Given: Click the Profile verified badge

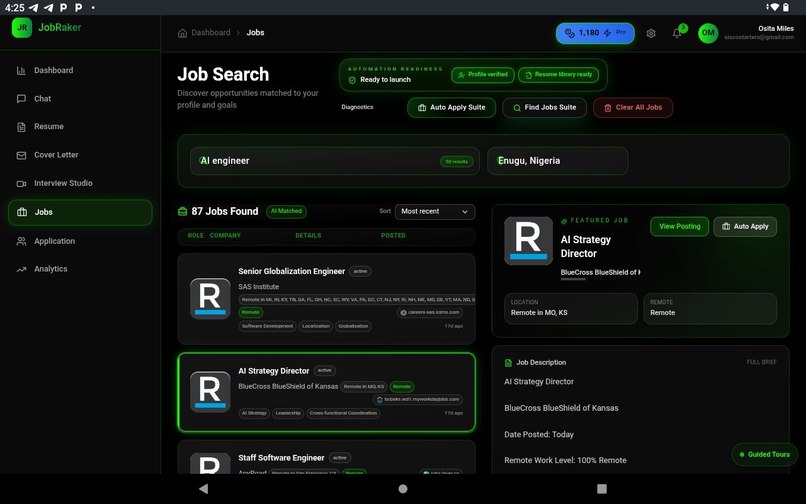Looking at the screenshot, I should click(x=483, y=75).
